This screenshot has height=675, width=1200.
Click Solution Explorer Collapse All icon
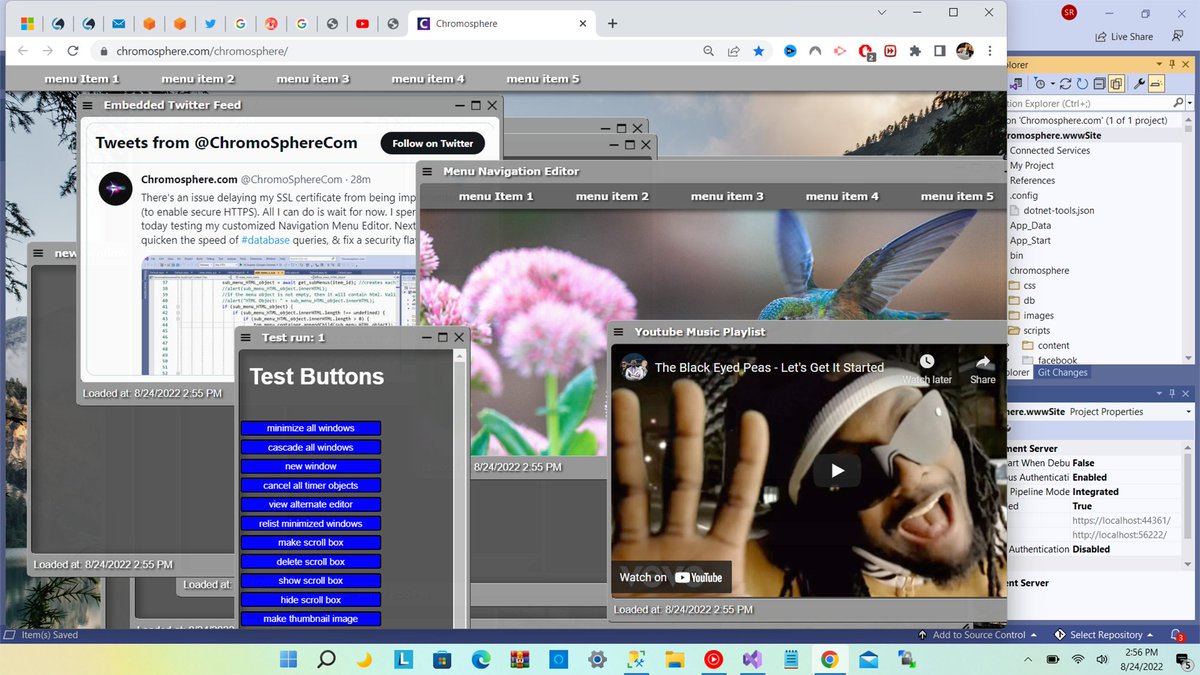tap(1100, 84)
